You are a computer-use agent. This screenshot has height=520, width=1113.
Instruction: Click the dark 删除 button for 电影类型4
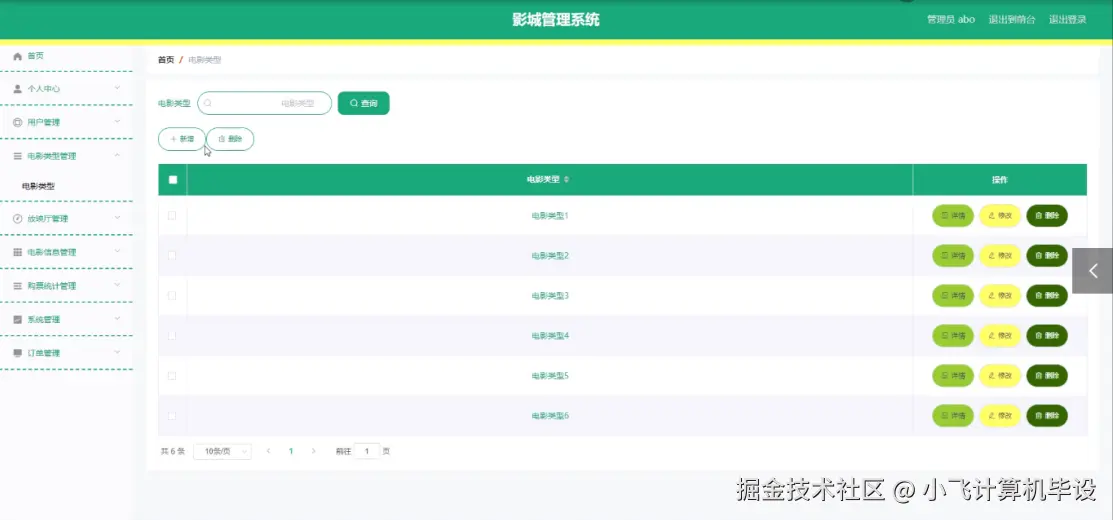click(x=1047, y=336)
